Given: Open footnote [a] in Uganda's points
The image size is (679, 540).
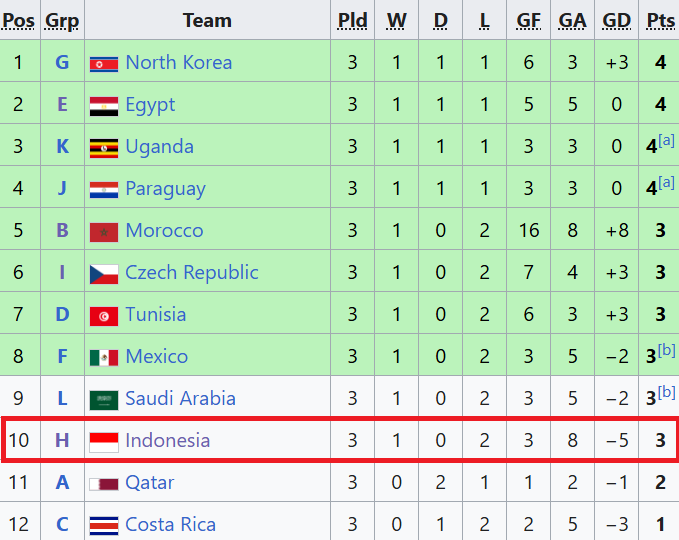Looking at the screenshot, I should pyautogui.click(x=666, y=141).
